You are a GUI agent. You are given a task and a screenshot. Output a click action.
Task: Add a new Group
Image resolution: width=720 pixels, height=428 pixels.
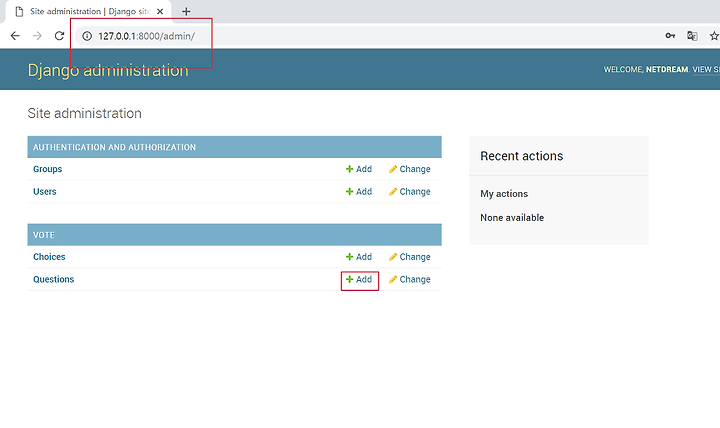coord(359,169)
